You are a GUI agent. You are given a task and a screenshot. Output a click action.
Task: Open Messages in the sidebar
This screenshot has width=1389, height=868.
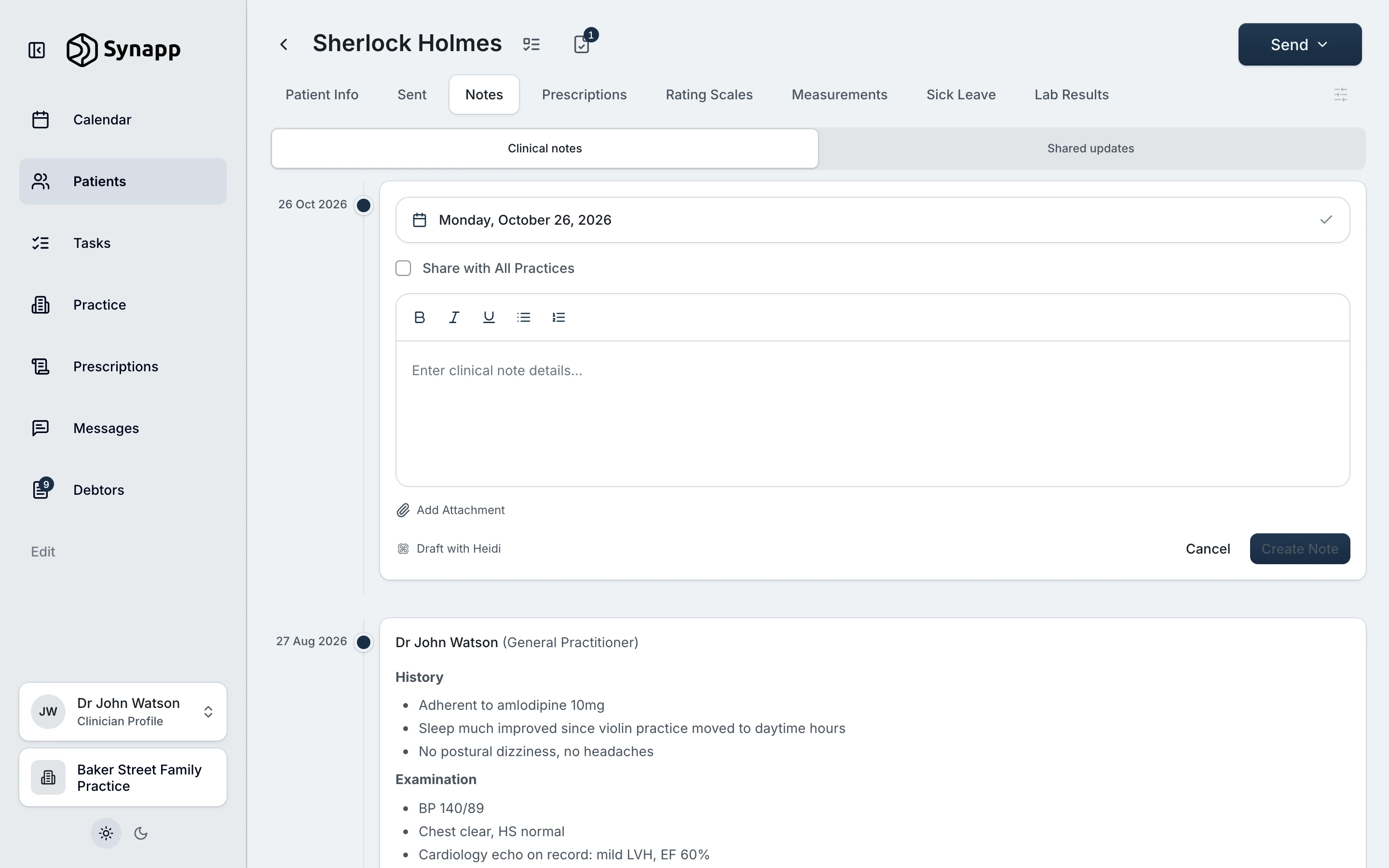pos(123,428)
